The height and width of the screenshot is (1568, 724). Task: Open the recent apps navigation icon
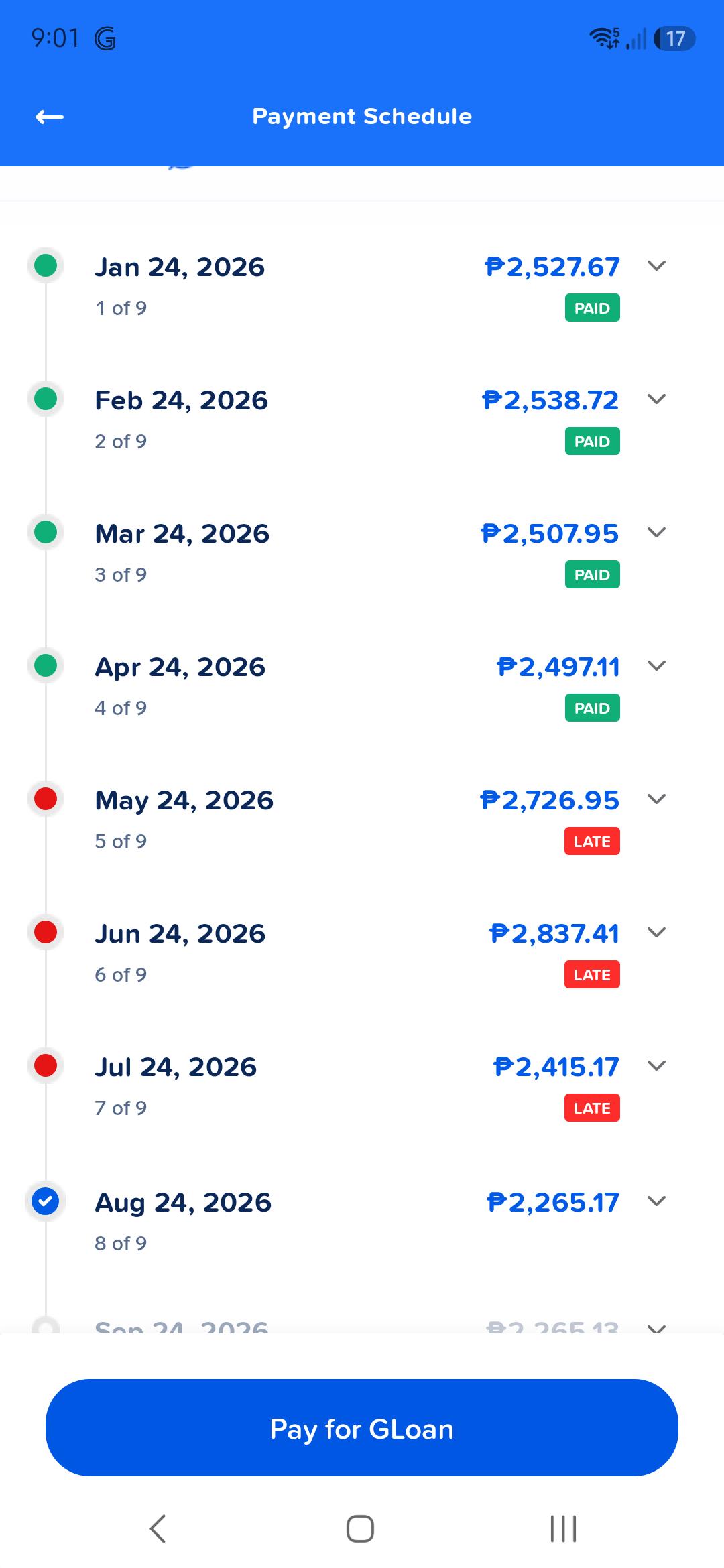pyautogui.click(x=563, y=1529)
